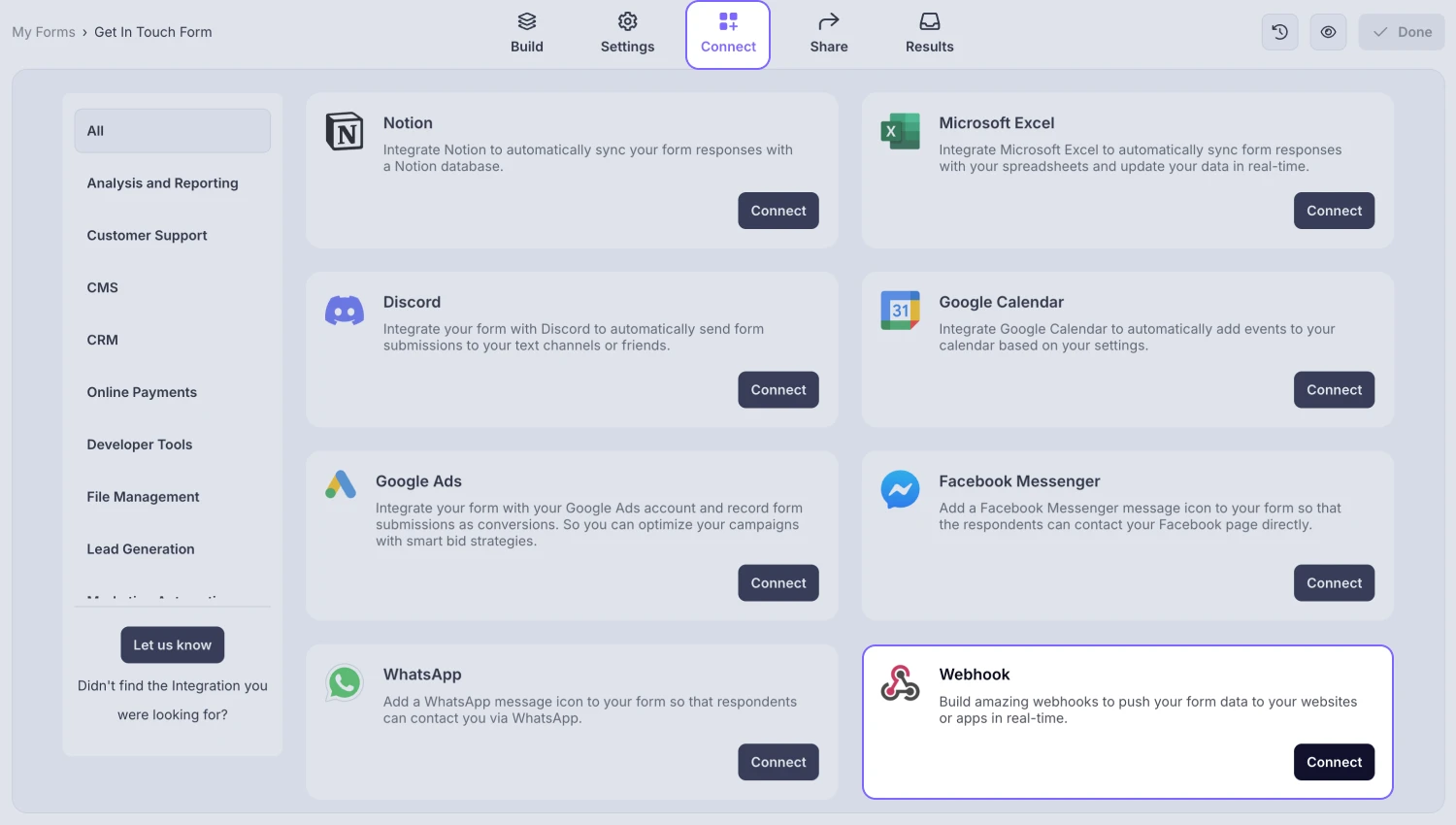Click the Google Calendar integration icon
This screenshot has height=825, width=1456.
coord(900,311)
